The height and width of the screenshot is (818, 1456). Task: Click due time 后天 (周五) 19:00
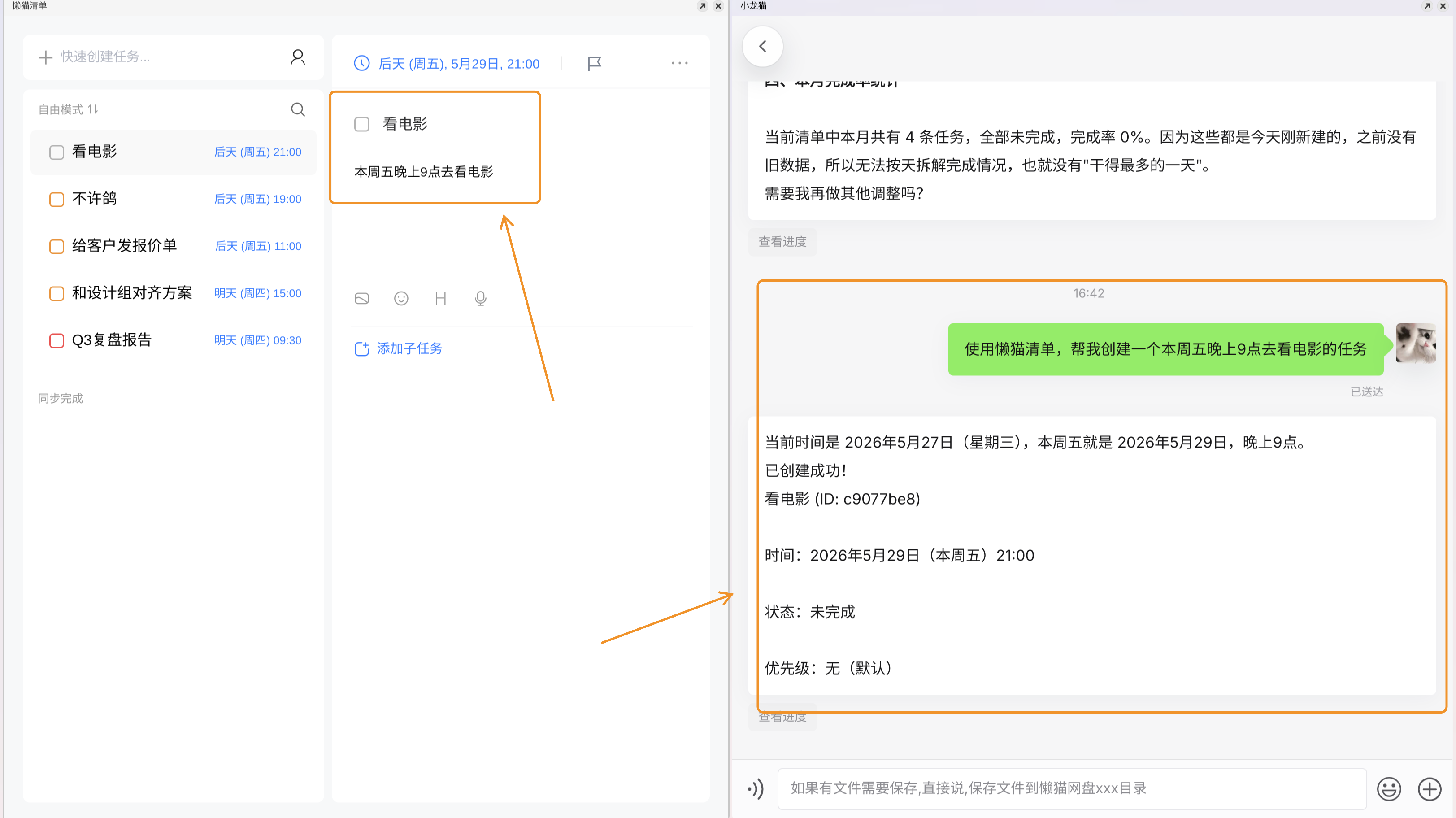pos(258,199)
